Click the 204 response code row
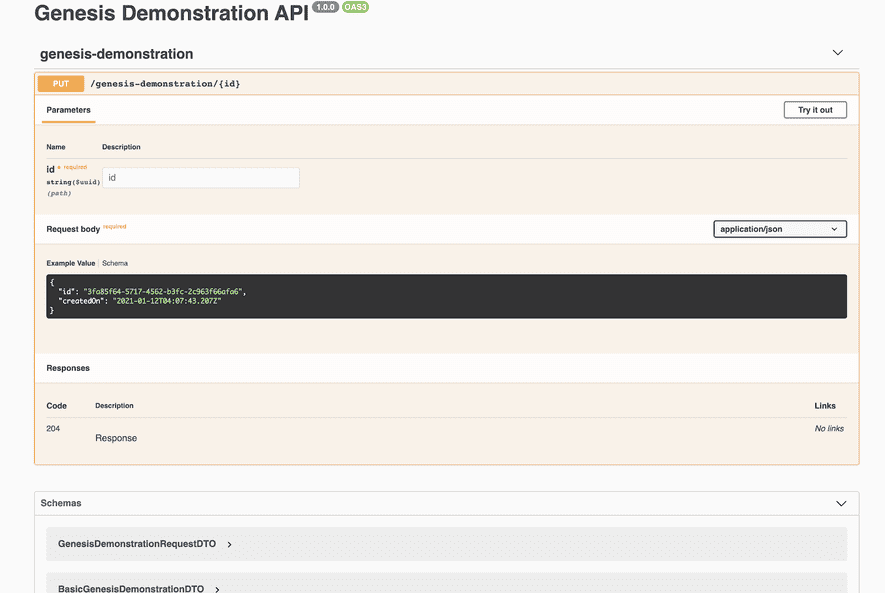This screenshot has width=885, height=593. click(x=51, y=427)
